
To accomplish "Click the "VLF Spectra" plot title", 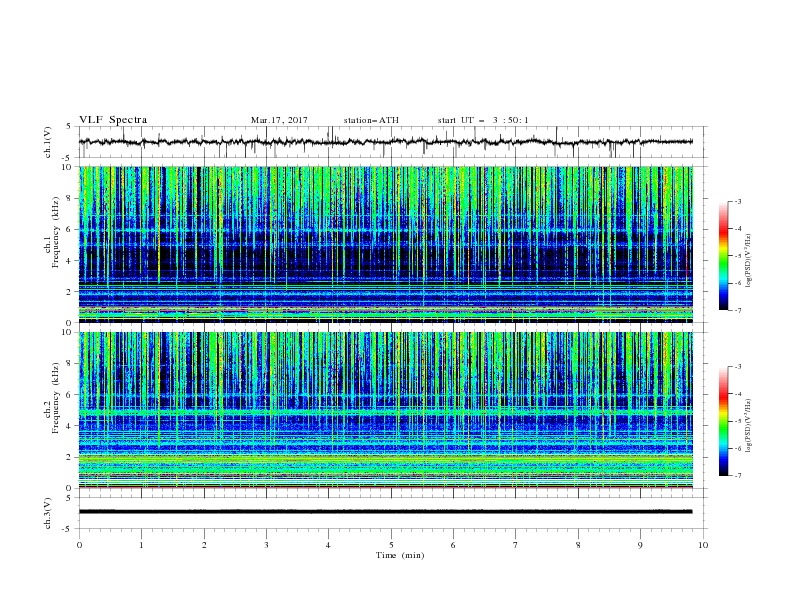I will coord(113,120).
